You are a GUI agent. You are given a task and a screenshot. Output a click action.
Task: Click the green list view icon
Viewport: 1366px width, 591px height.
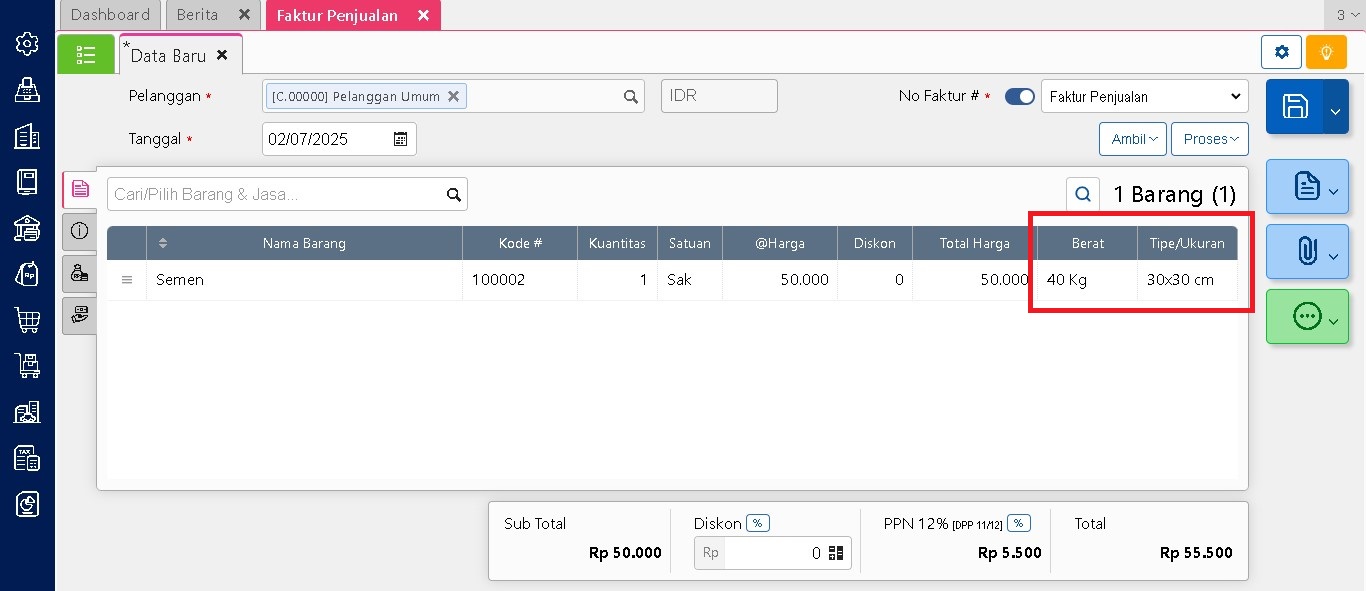(86, 54)
